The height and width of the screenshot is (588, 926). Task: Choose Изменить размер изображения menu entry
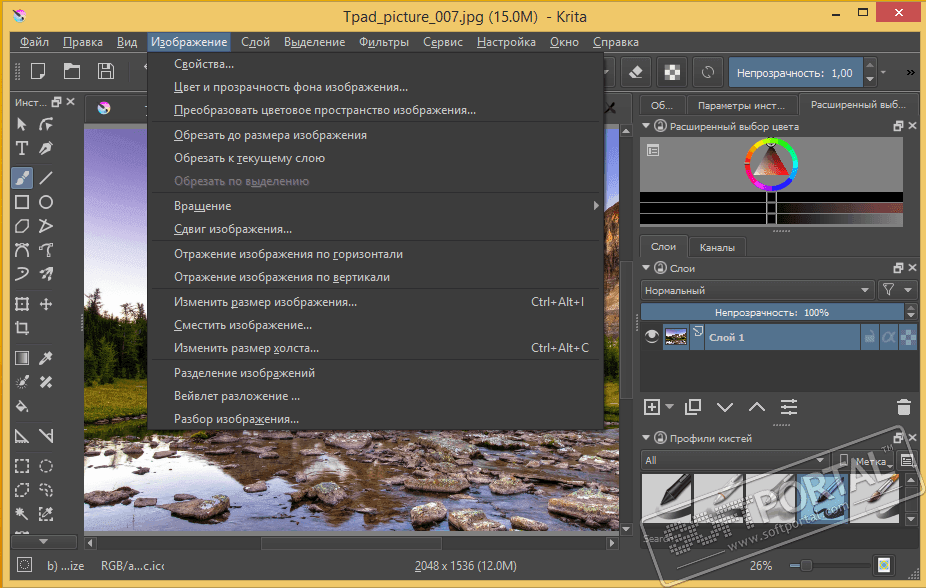(x=376, y=302)
